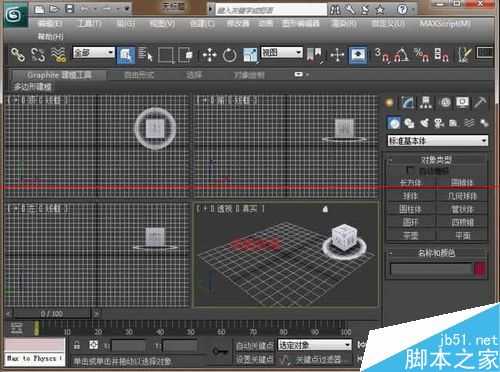Toggle Angle Snap

coord(401,55)
